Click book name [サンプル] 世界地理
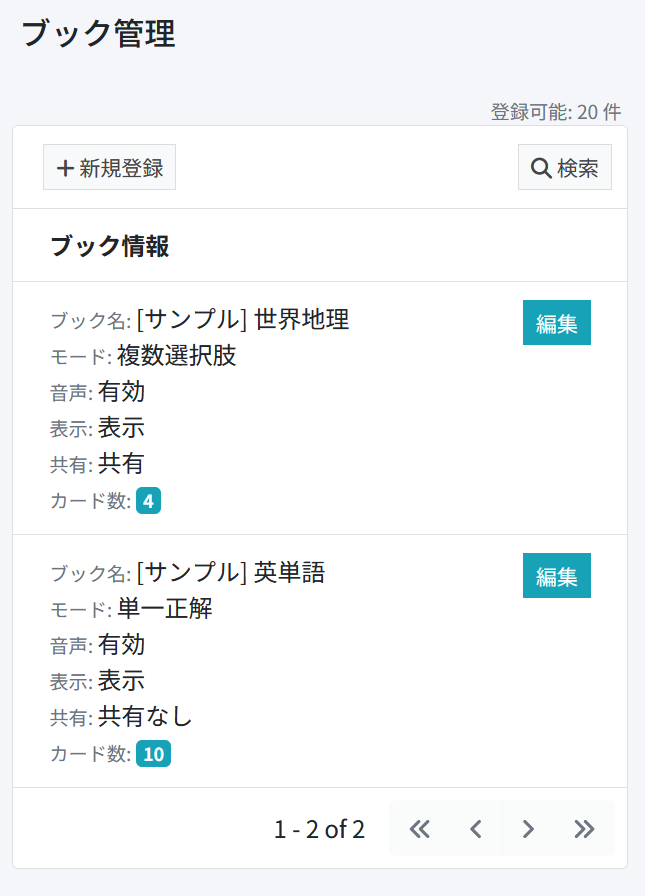Screen dimensions: 645x896 243,319
